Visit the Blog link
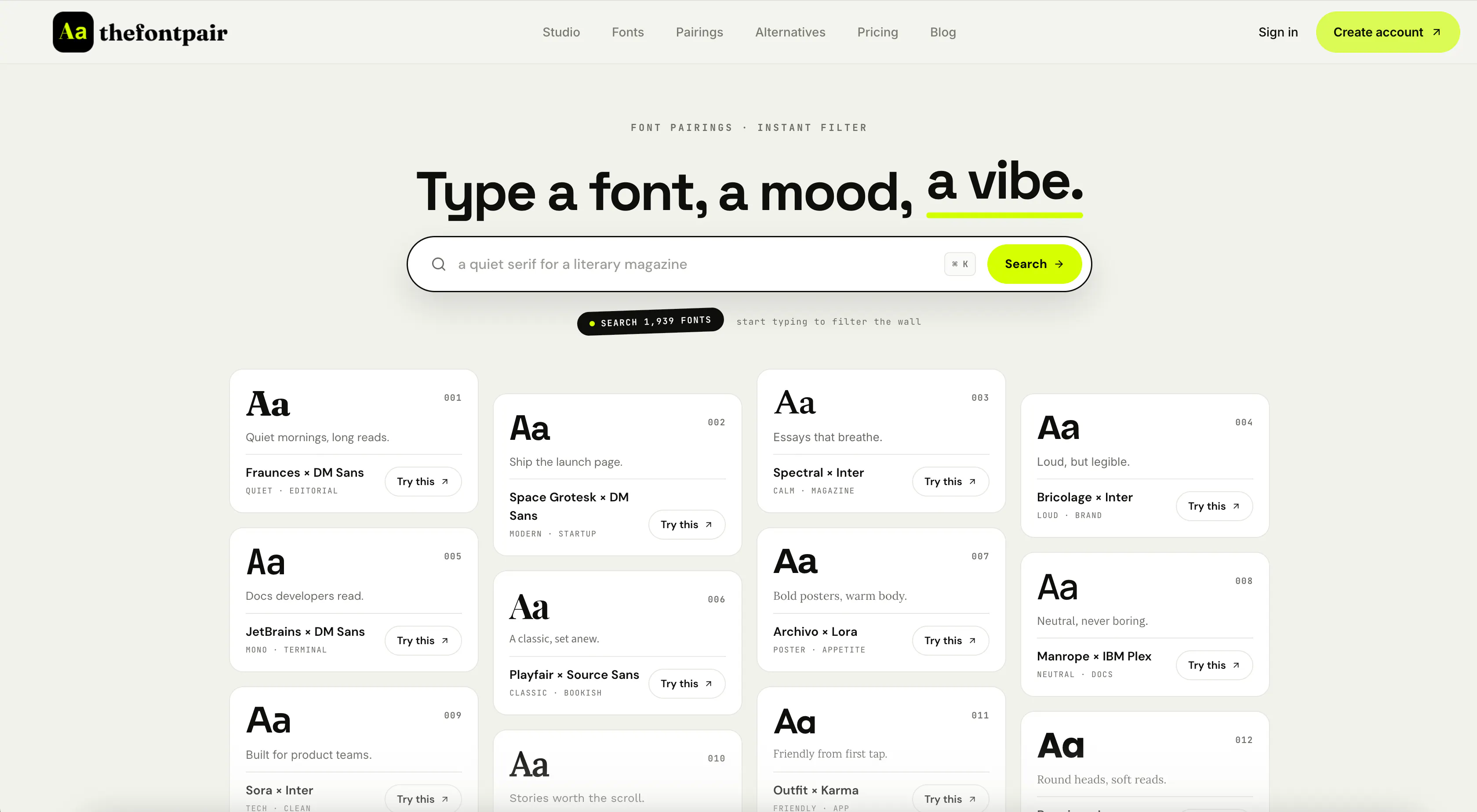 [942, 32]
